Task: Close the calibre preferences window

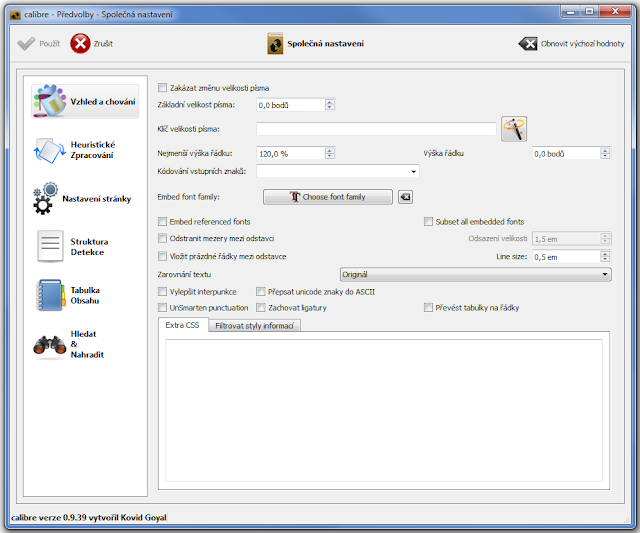Action: coord(615,11)
